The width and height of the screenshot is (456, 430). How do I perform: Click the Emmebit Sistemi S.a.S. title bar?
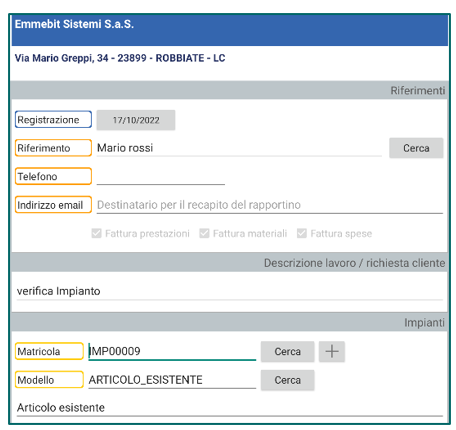point(230,30)
